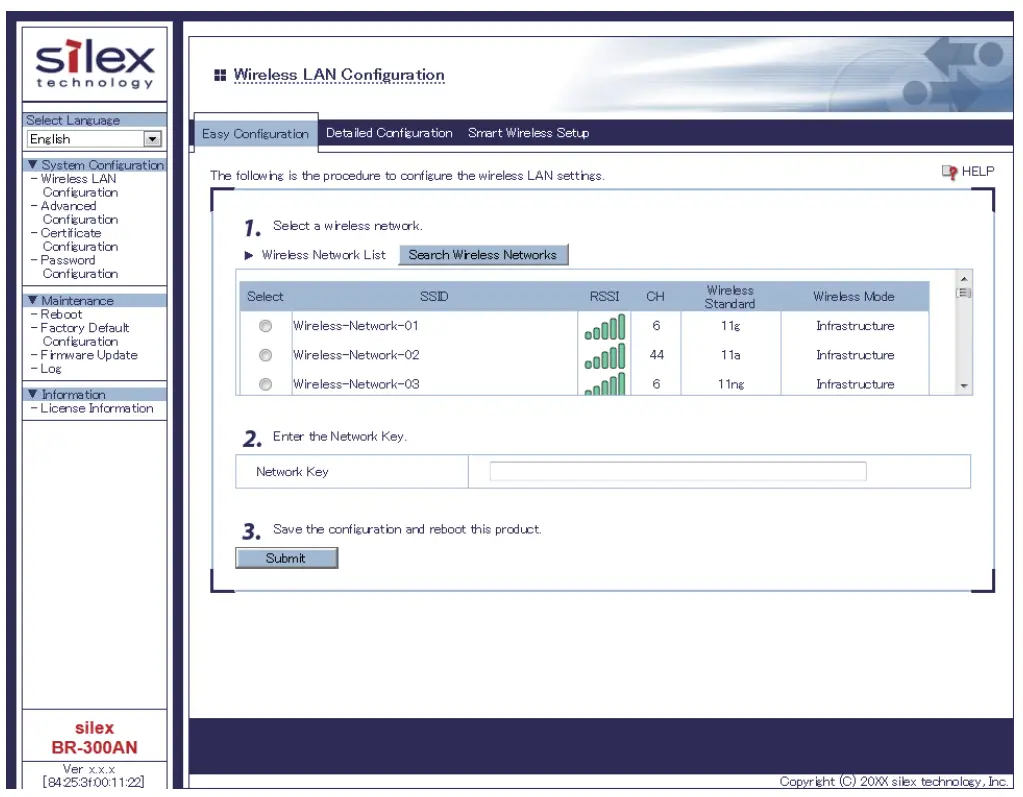
Task: Click Search Wireless Networks button
Action: tap(483, 254)
